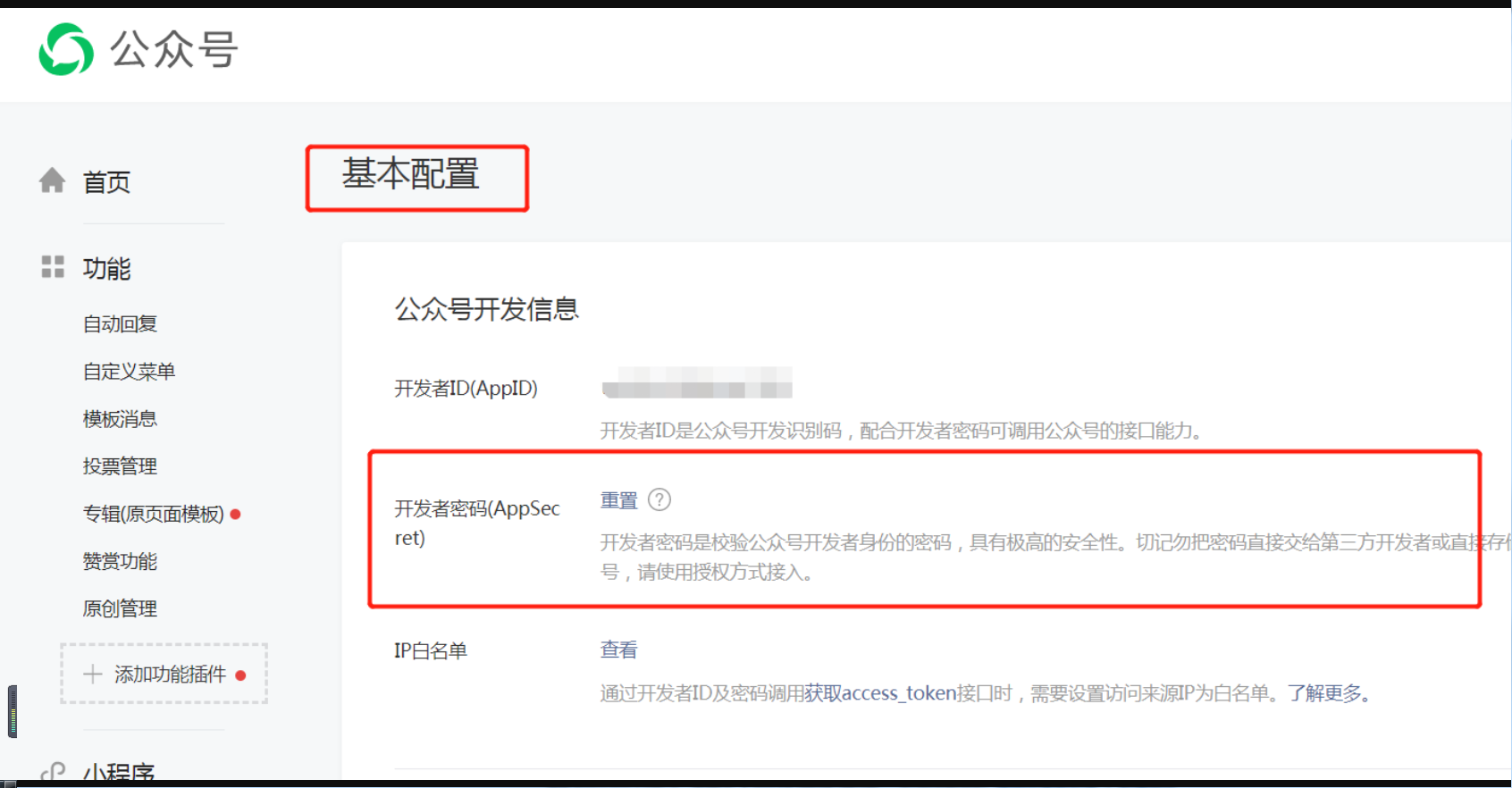Open the 了解更多 link

[1323, 693]
